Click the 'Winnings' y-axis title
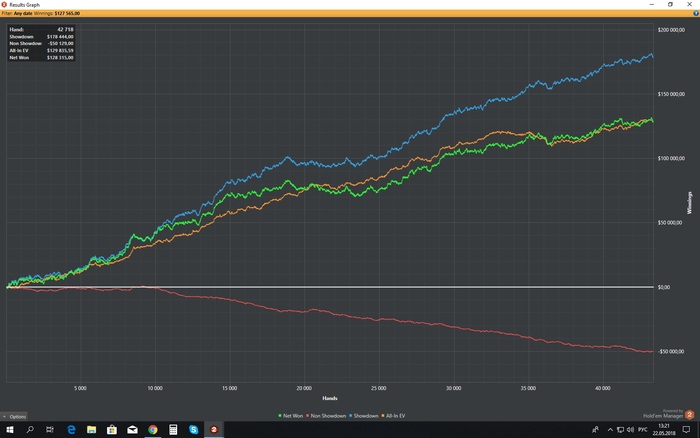This screenshot has width=700, height=438. click(689, 203)
